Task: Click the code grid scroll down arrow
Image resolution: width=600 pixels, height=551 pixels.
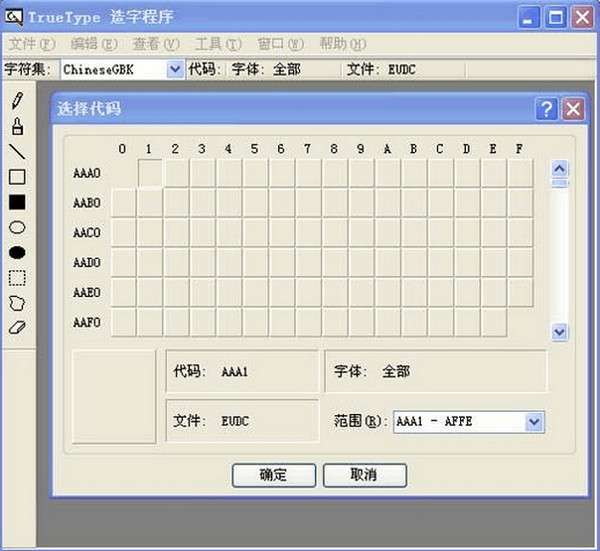Action: pyautogui.click(x=559, y=332)
